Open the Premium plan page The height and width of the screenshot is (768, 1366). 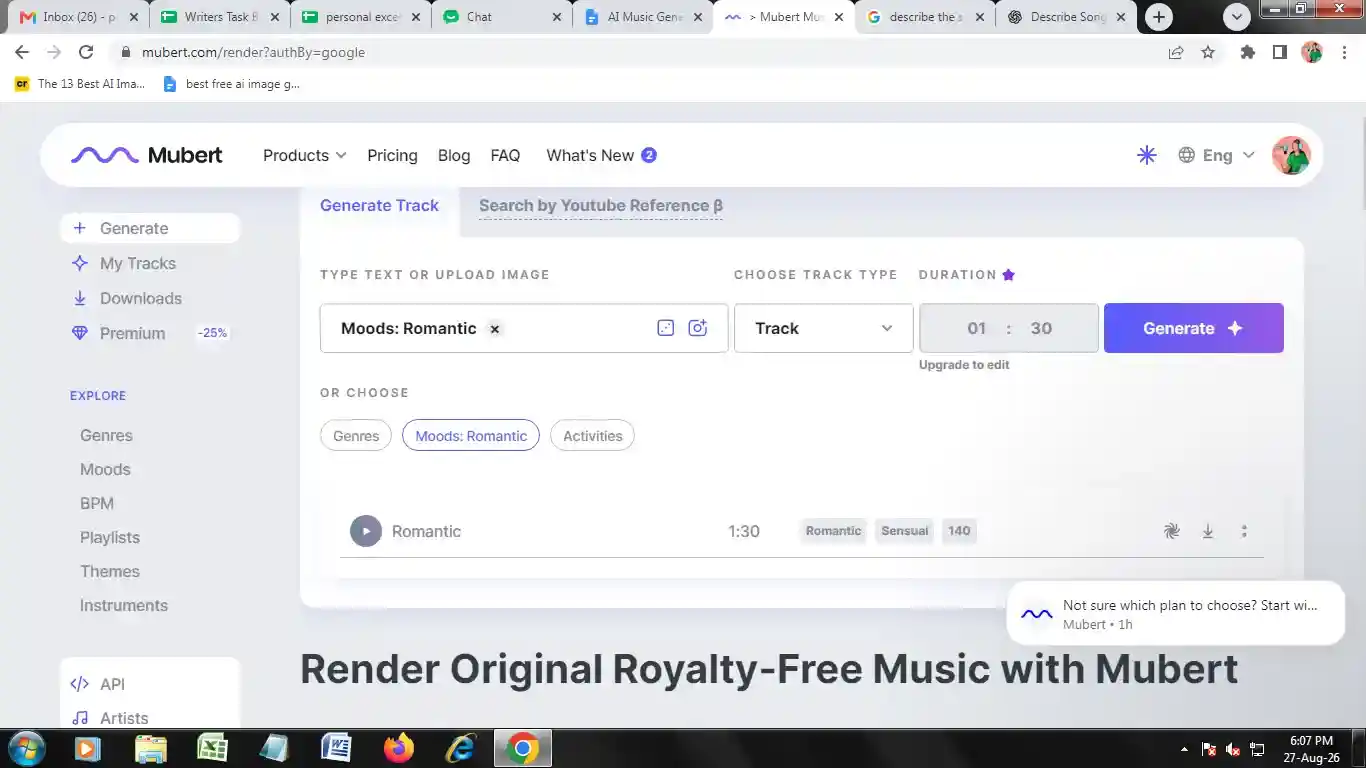click(x=132, y=333)
